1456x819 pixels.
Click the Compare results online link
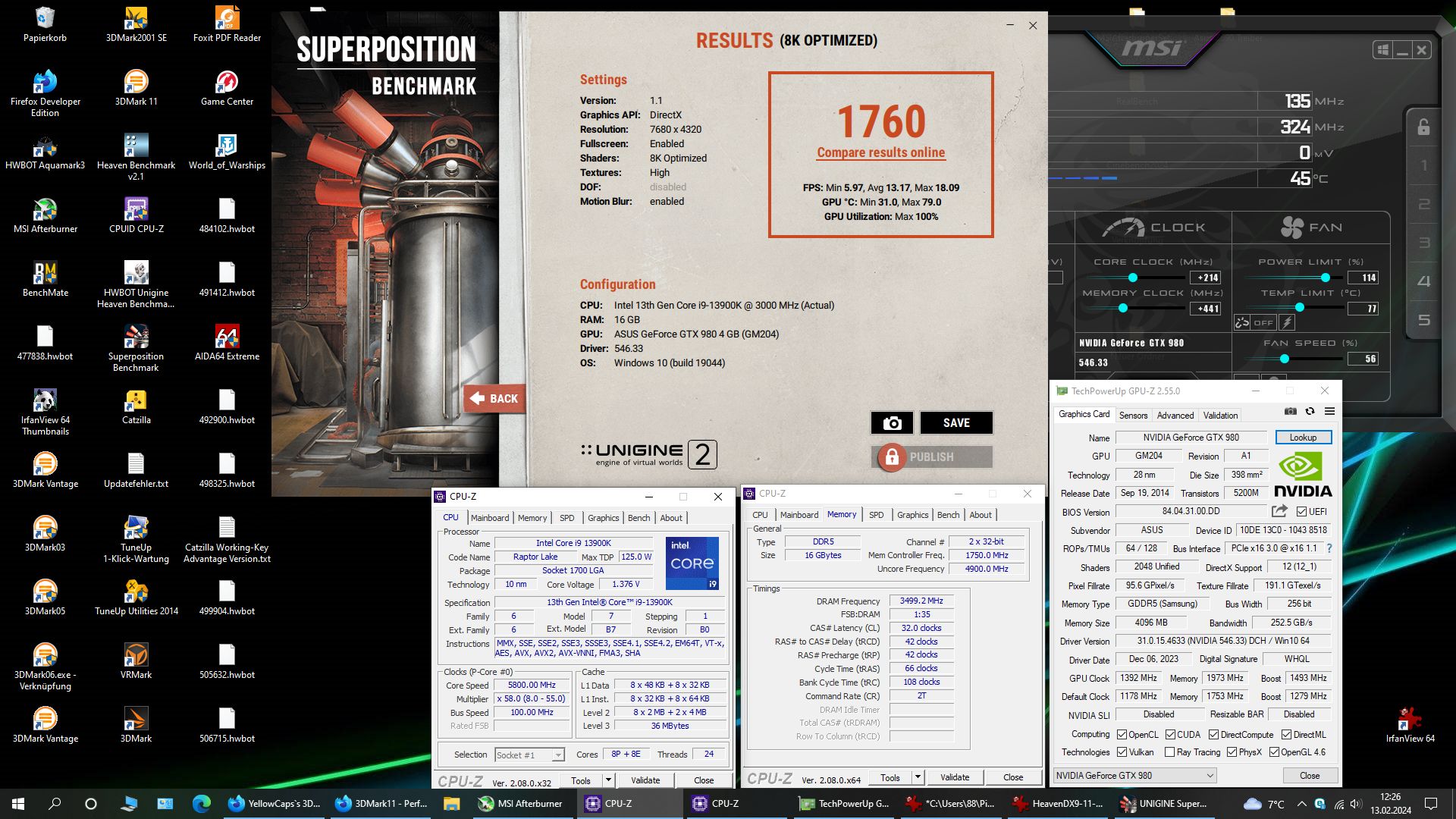[x=880, y=152]
